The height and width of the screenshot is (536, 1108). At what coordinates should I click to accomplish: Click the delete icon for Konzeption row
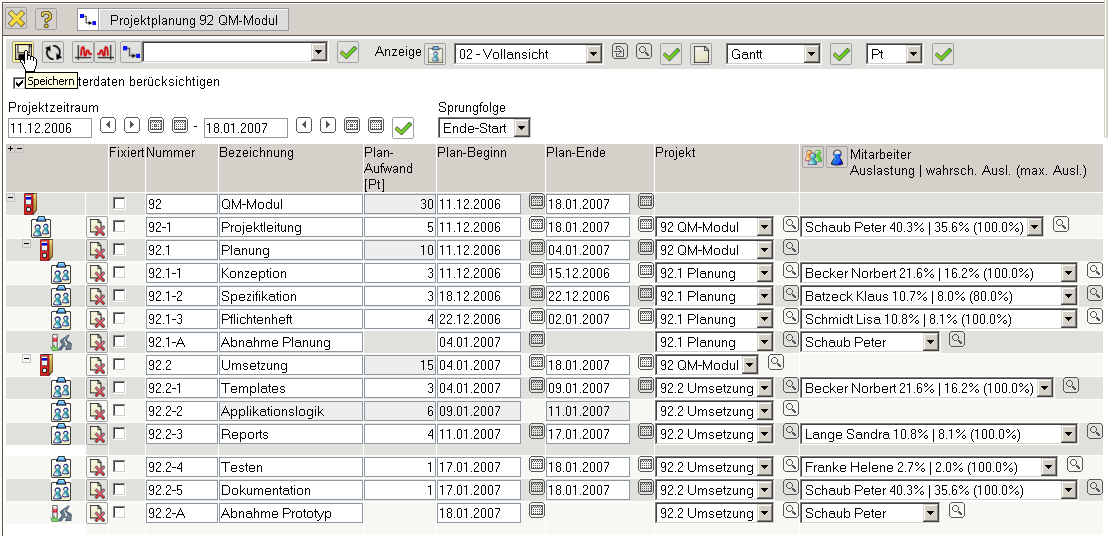click(97, 273)
